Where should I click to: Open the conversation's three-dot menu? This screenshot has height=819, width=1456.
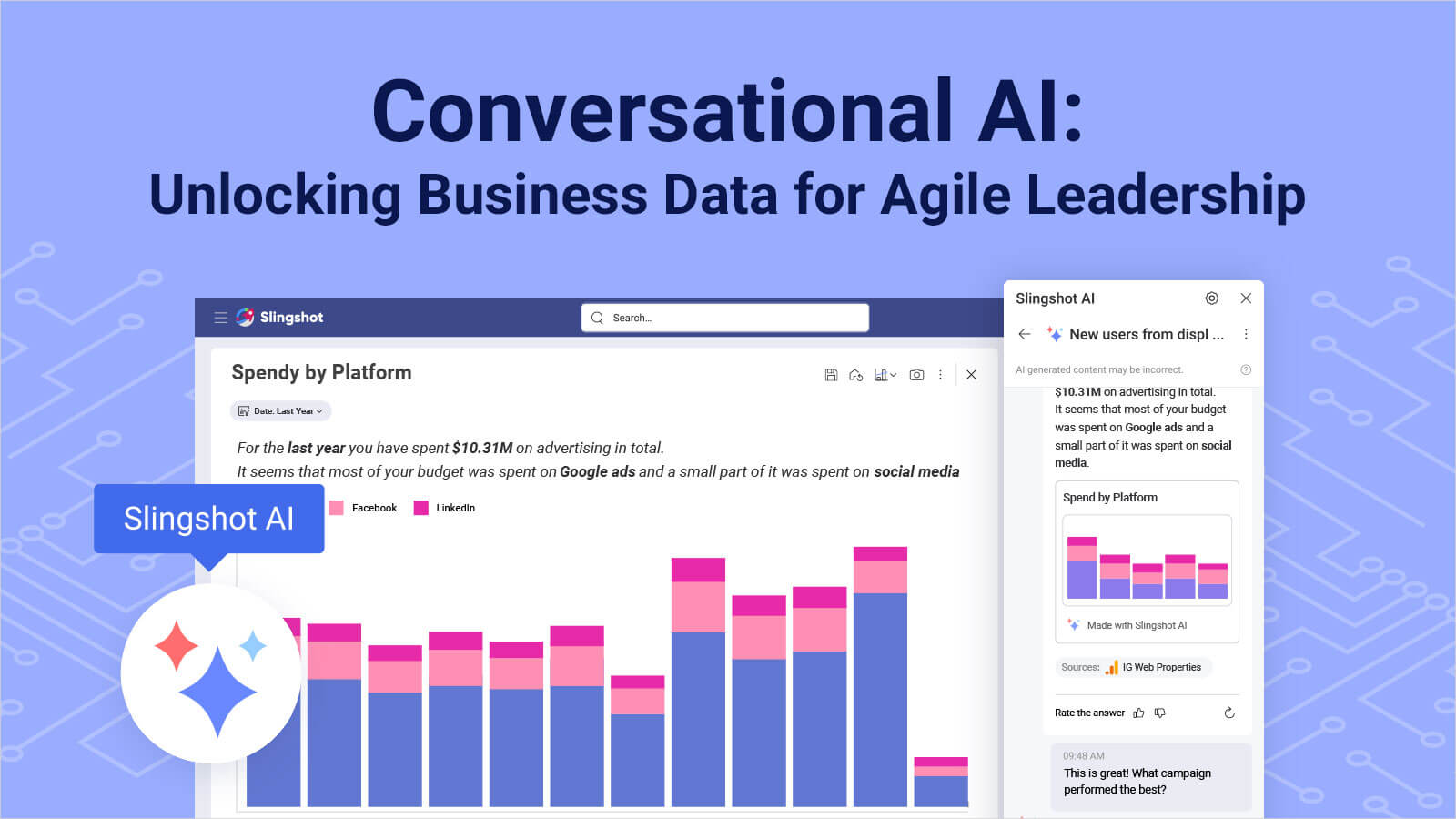pyautogui.click(x=1246, y=334)
